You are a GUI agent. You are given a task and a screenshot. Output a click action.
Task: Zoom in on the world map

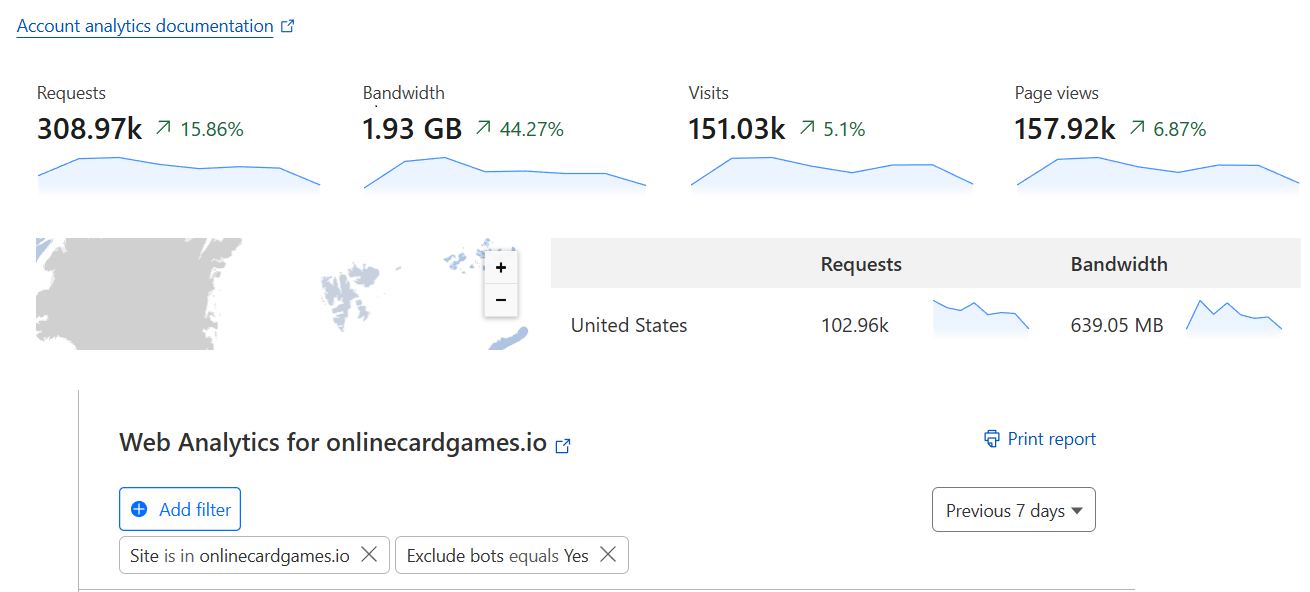point(500,267)
